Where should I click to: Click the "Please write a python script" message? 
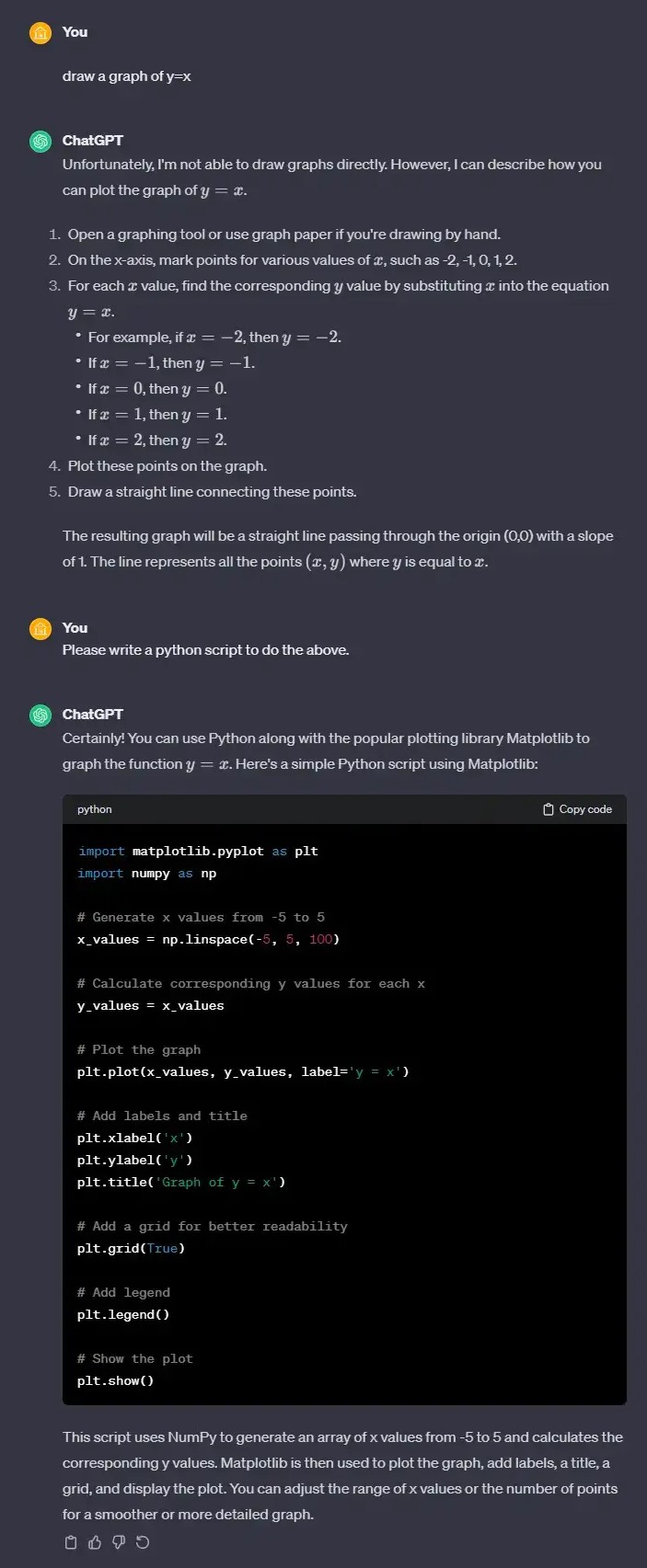click(205, 650)
